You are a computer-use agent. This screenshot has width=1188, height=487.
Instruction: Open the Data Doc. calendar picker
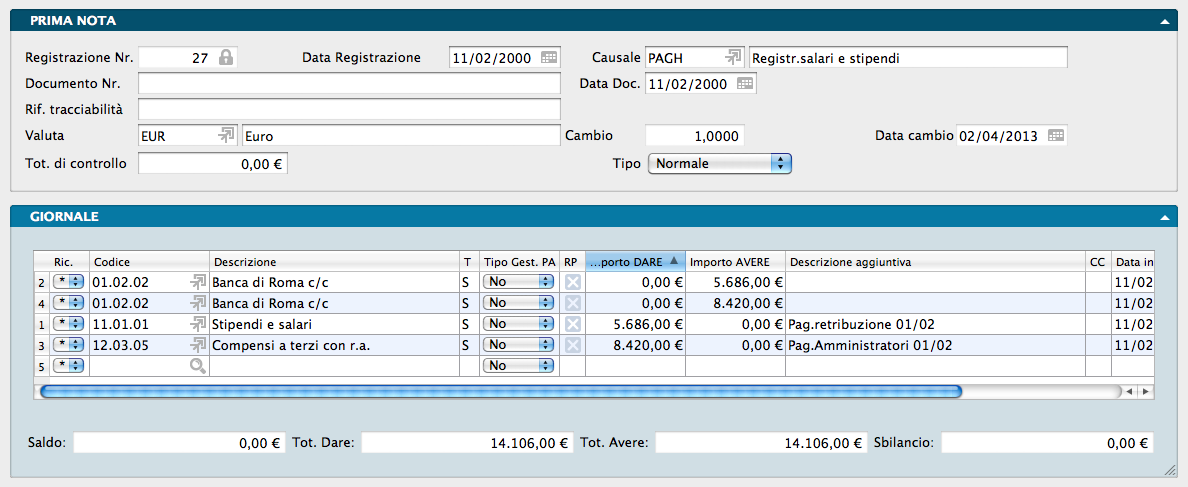[745, 84]
